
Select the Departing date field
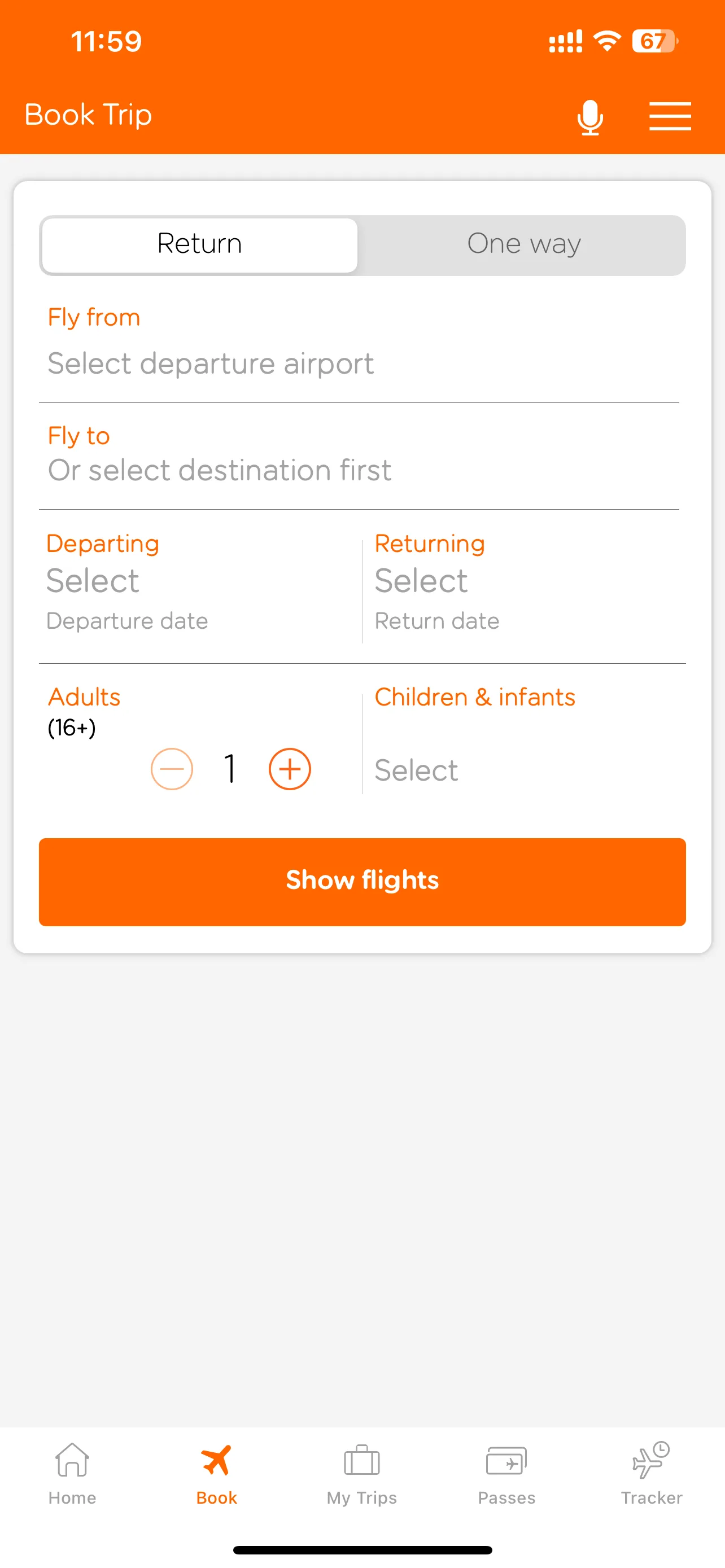click(128, 581)
